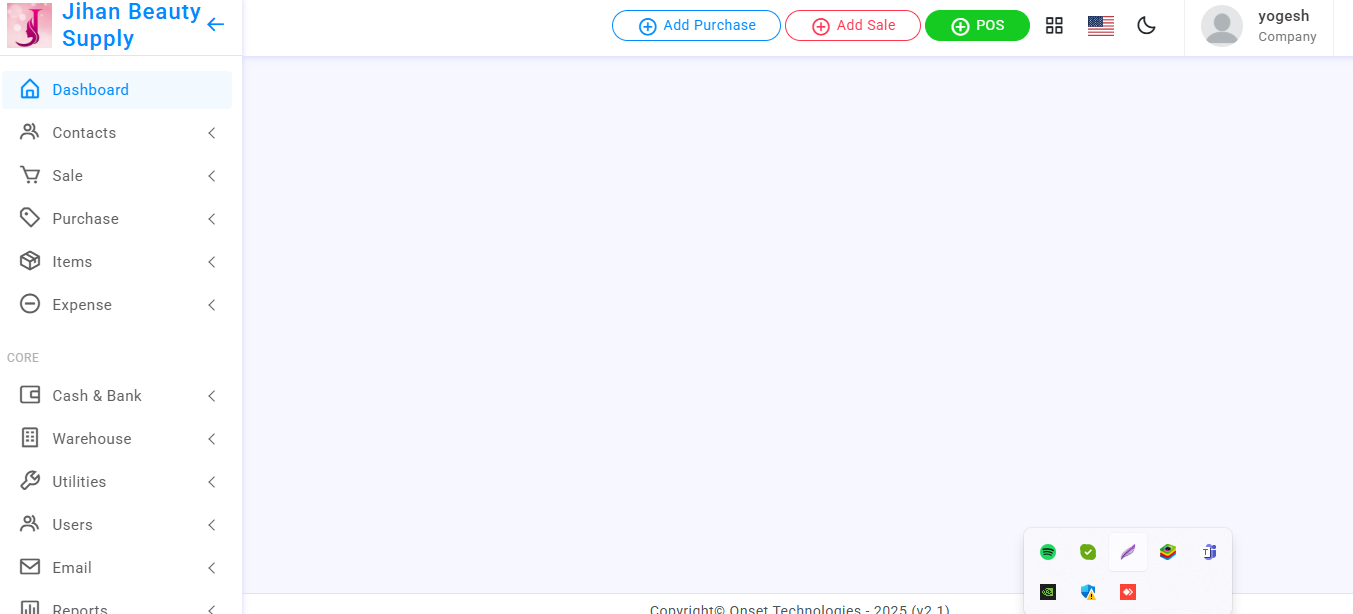This screenshot has height=614, width=1353.
Task: Click the Expense minus-circle icon
Action: tap(30, 304)
